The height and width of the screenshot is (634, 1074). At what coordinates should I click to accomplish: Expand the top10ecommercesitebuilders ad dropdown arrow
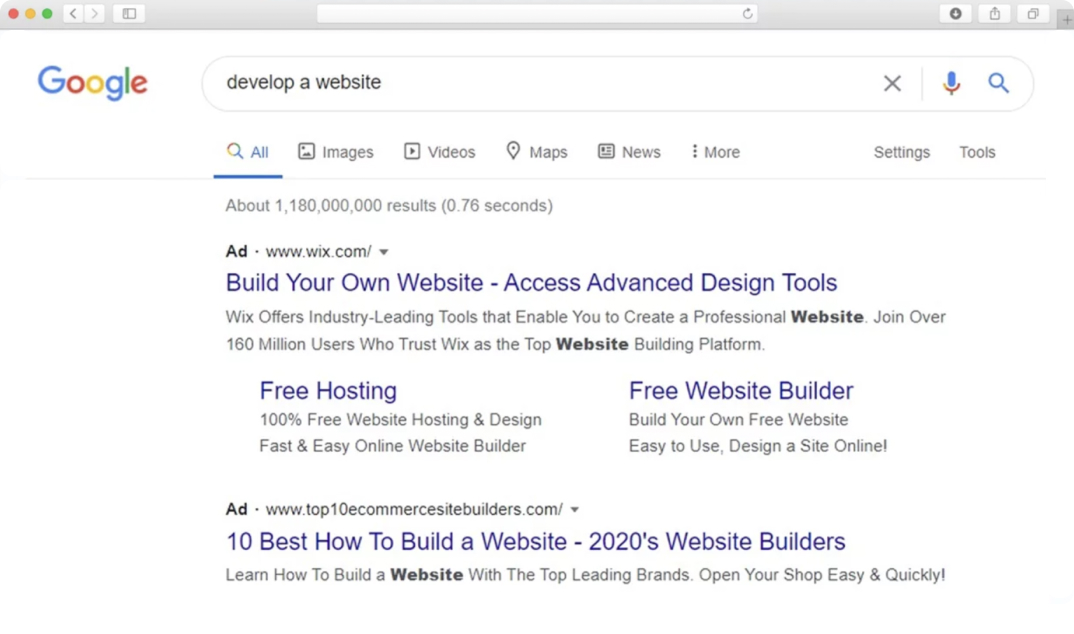(575, 510)
